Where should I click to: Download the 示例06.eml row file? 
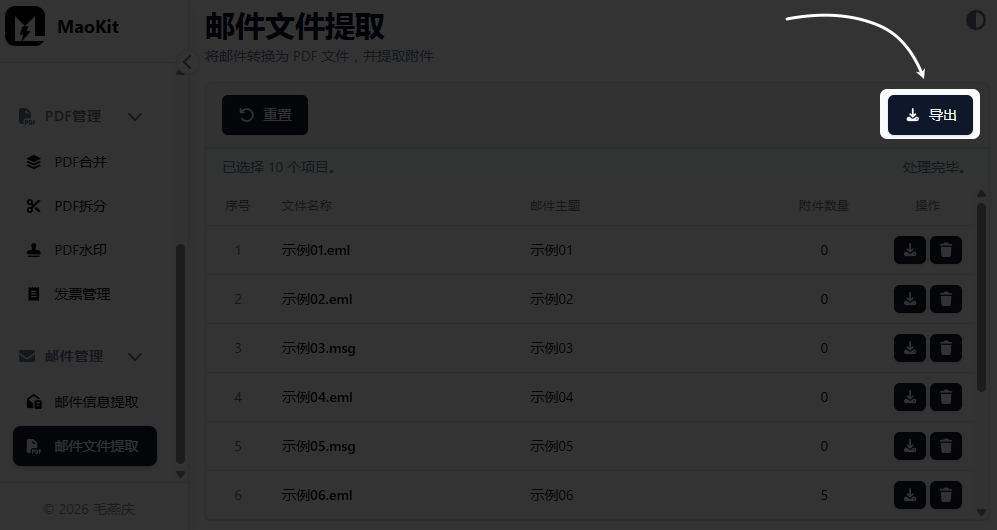tap(909, 495)
